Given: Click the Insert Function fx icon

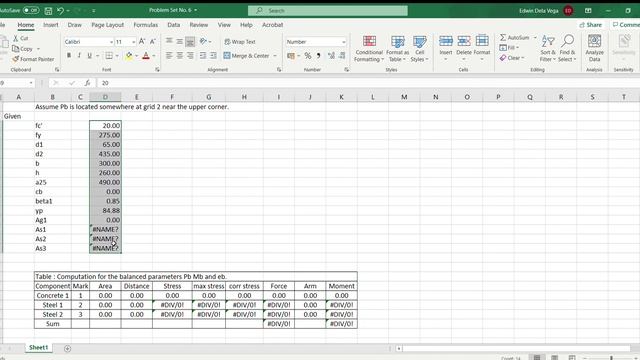Looking at the screenshot, I should [87, 83].
